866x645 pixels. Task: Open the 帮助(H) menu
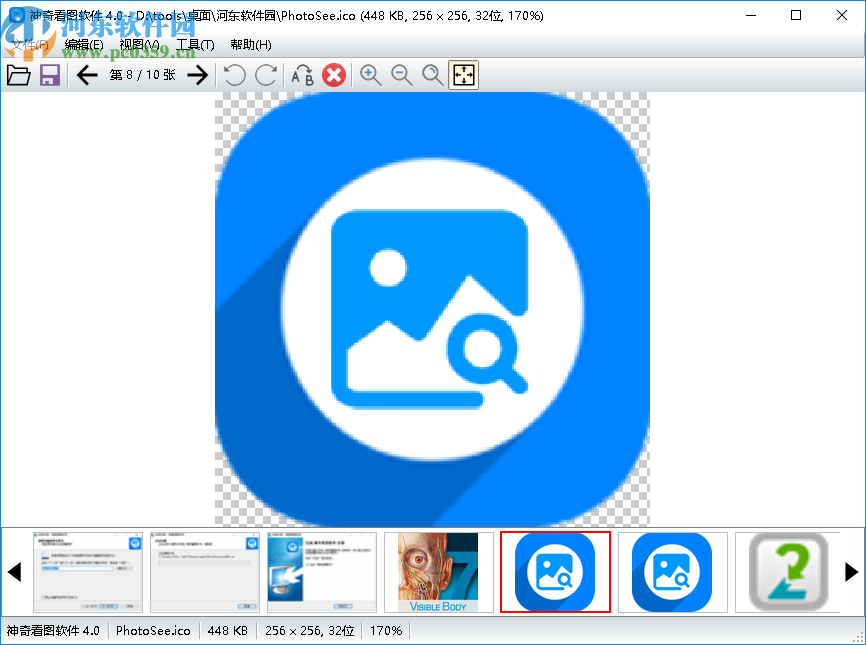(251, 45)
